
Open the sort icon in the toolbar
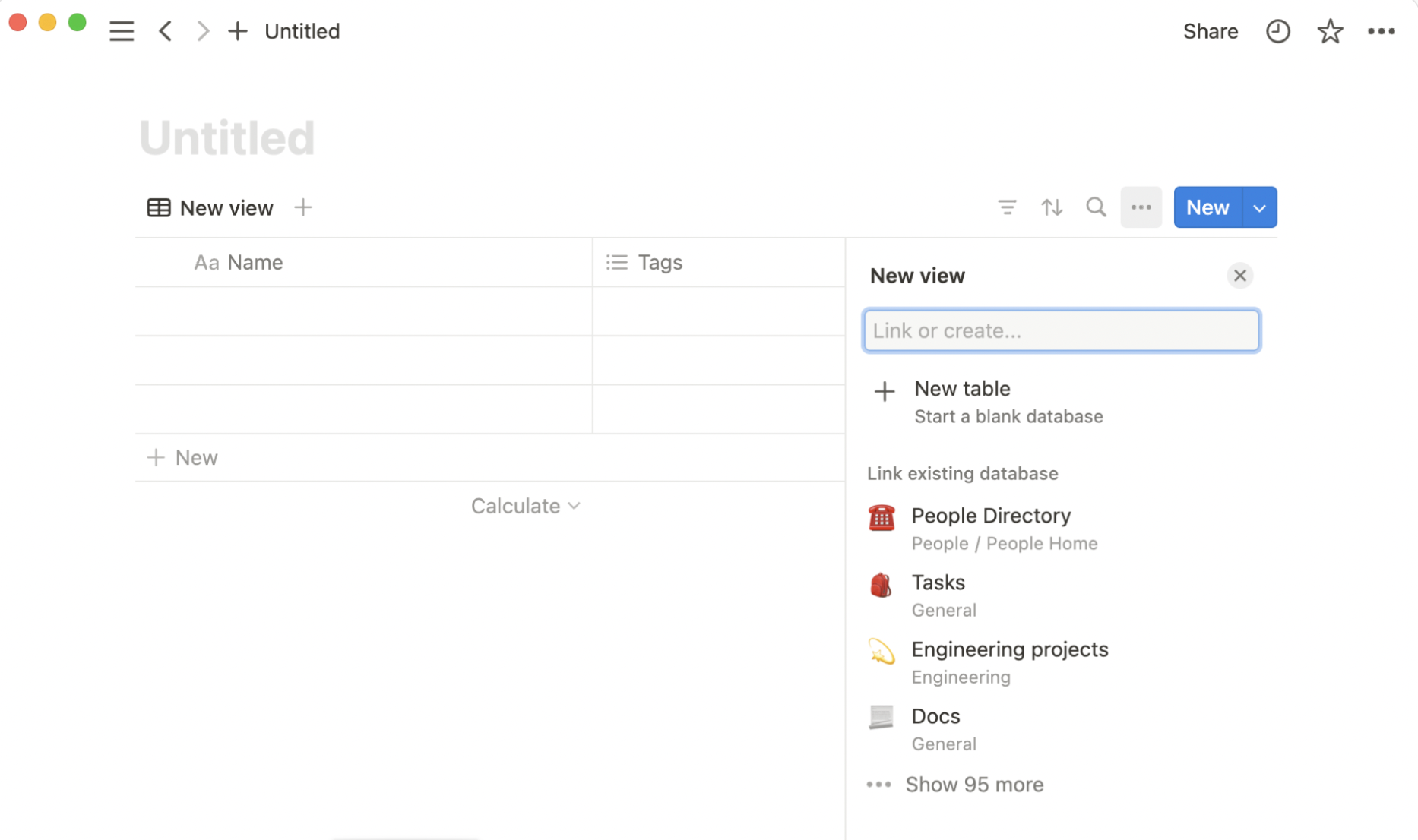coord(1052,207)
